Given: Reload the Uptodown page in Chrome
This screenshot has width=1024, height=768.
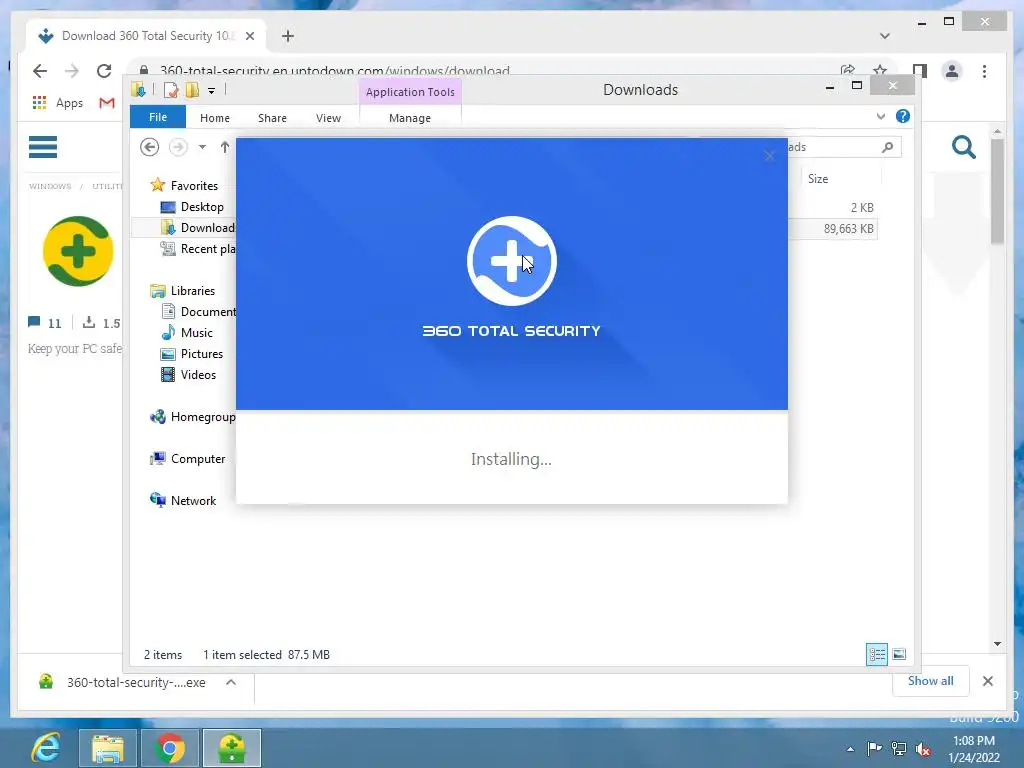Looking at the screenshot, I should pos(104,71).
